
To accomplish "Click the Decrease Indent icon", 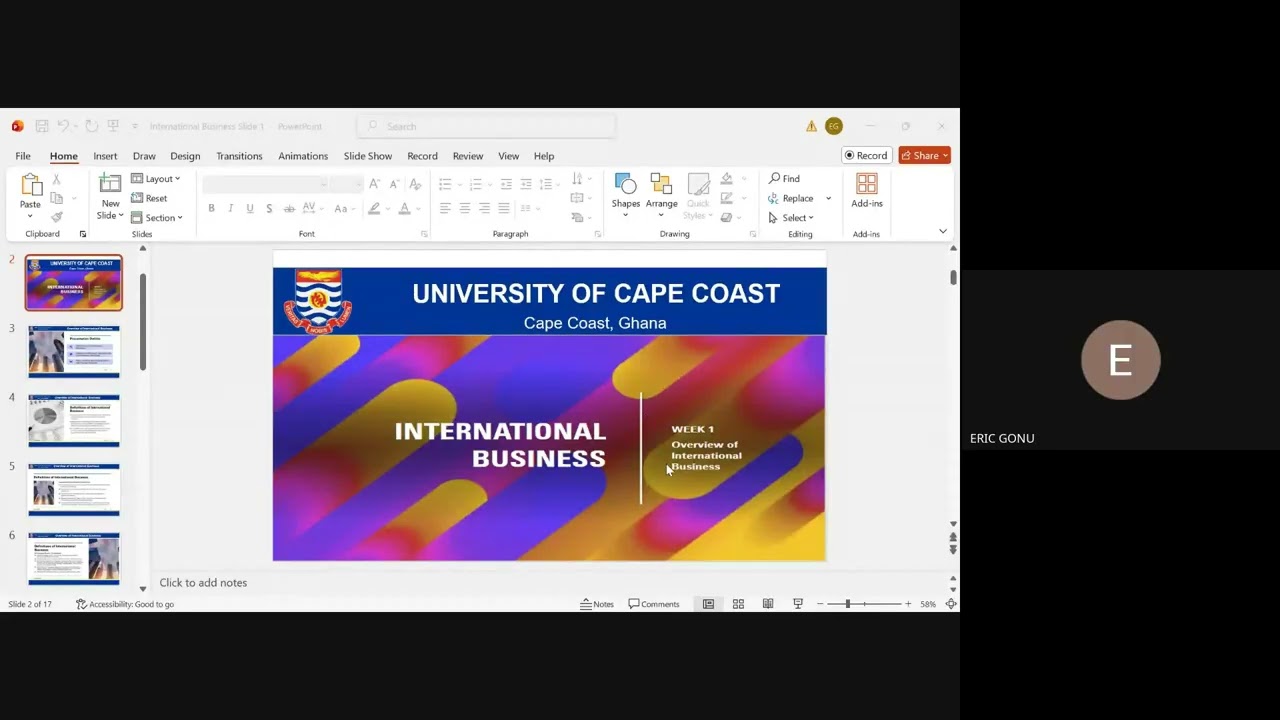I will tap(506, 184).
